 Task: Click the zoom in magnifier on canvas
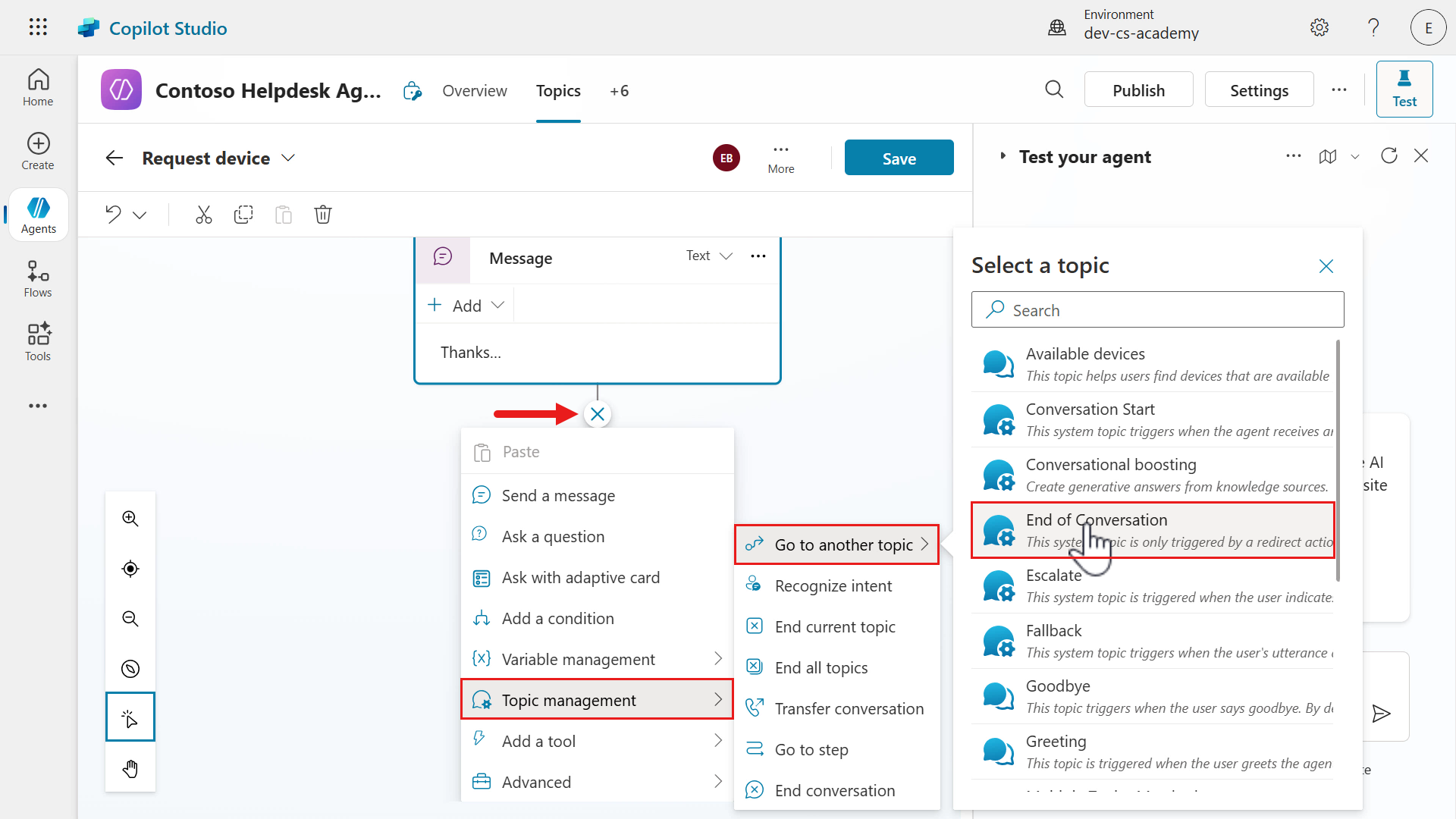130,519
